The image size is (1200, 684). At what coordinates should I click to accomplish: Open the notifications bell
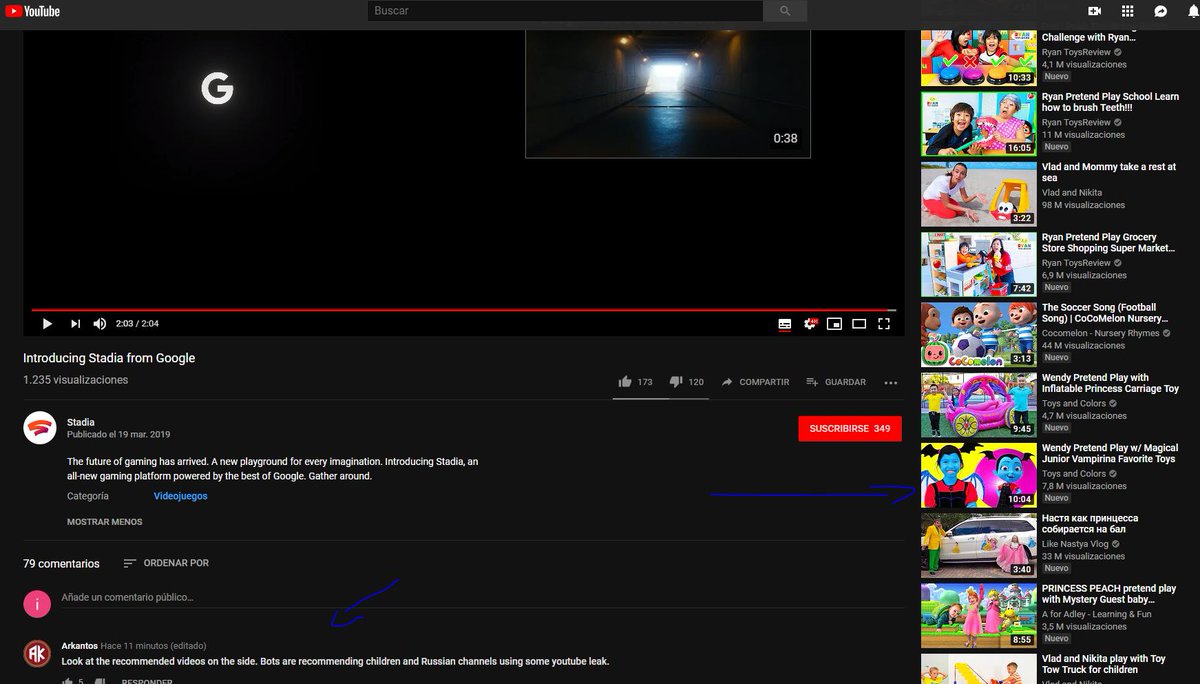1192,11
